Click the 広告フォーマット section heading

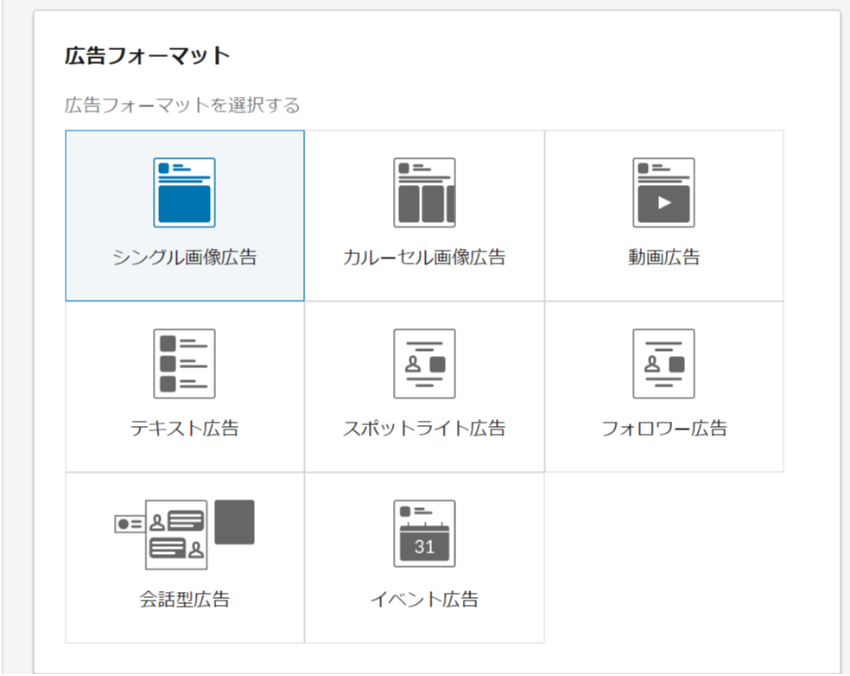pos(147,56)
